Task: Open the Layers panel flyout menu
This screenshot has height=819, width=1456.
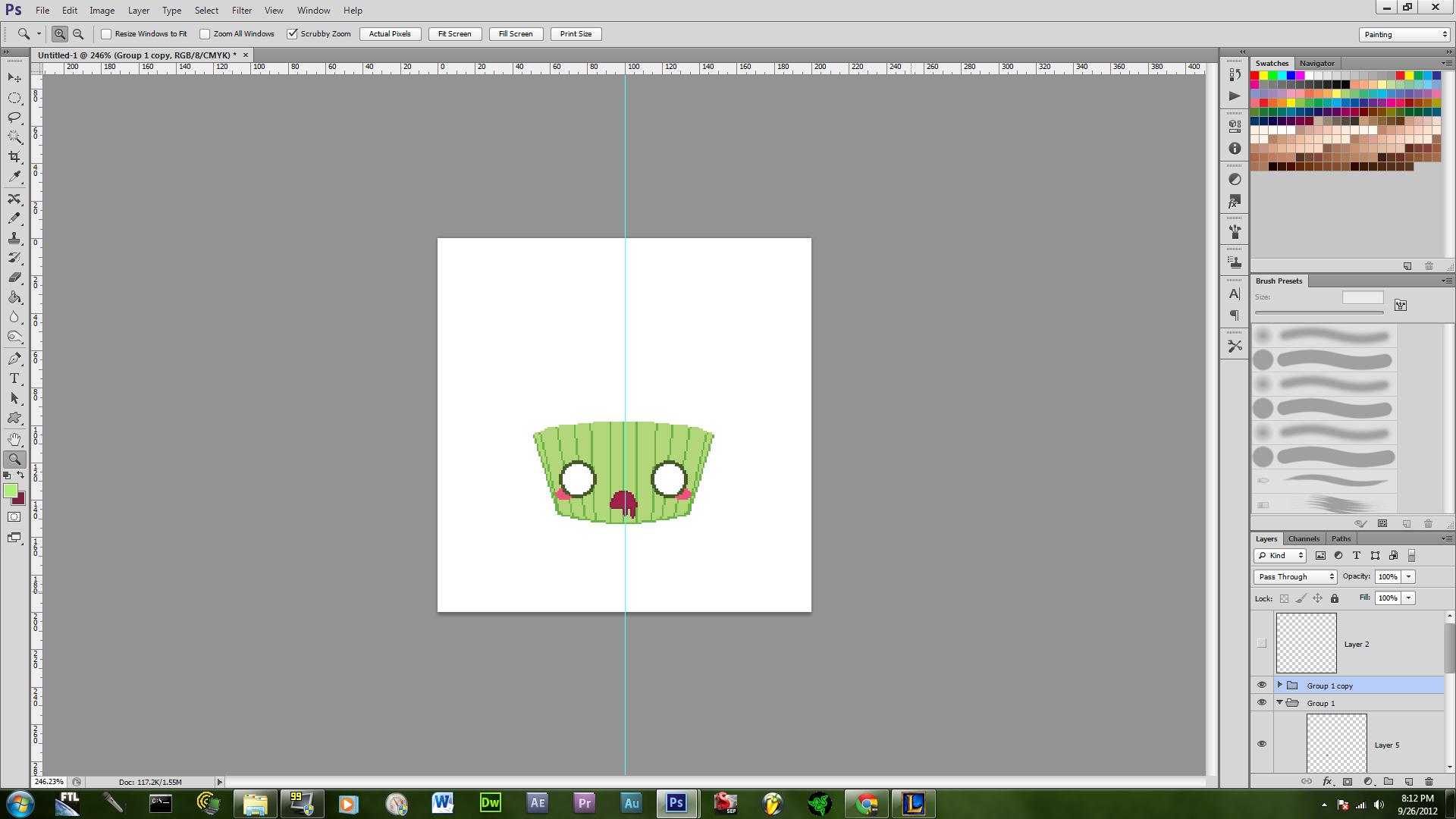Action: (1445, 538)
